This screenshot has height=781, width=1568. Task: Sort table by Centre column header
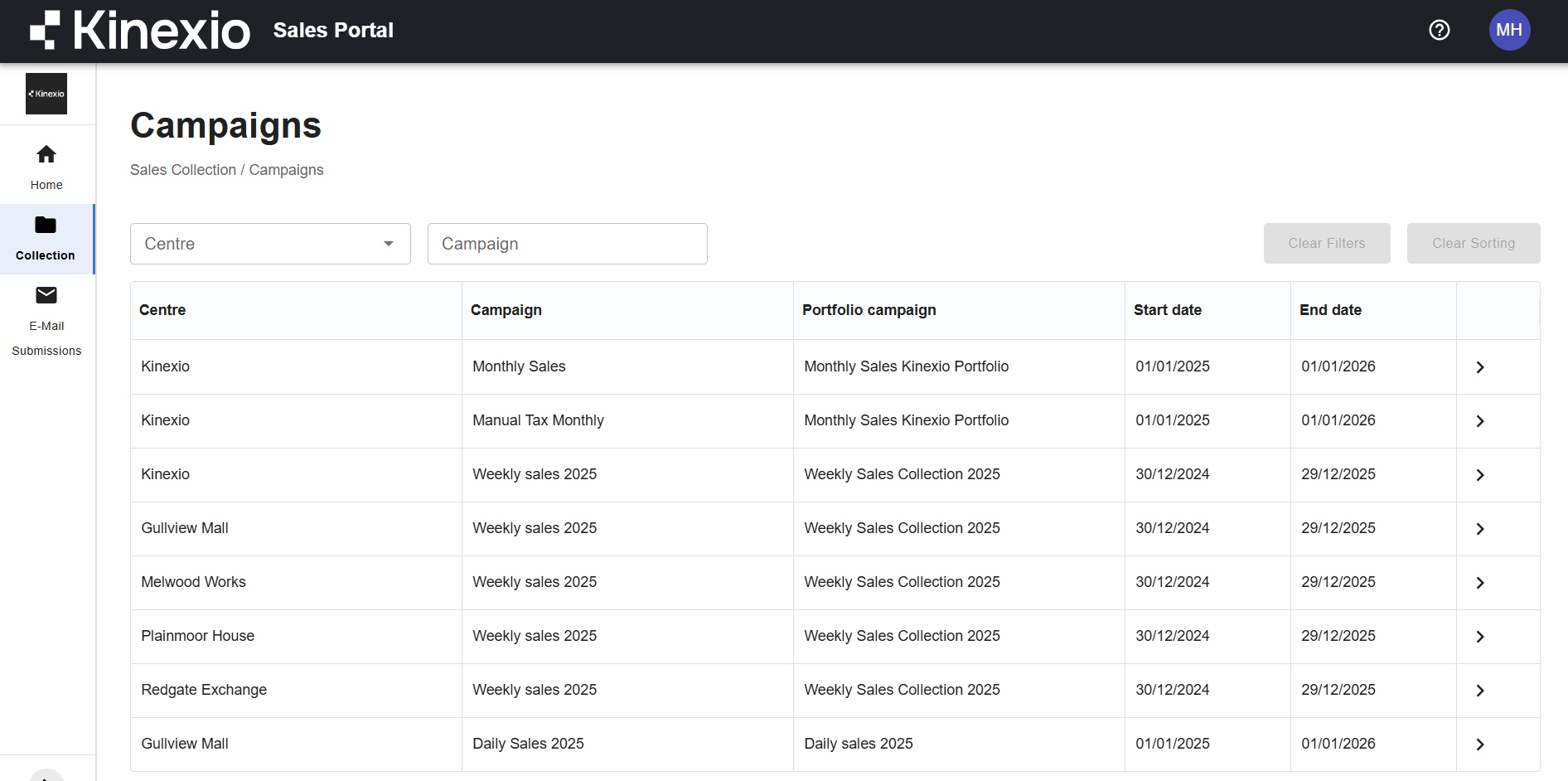click(x=162, y=310)
